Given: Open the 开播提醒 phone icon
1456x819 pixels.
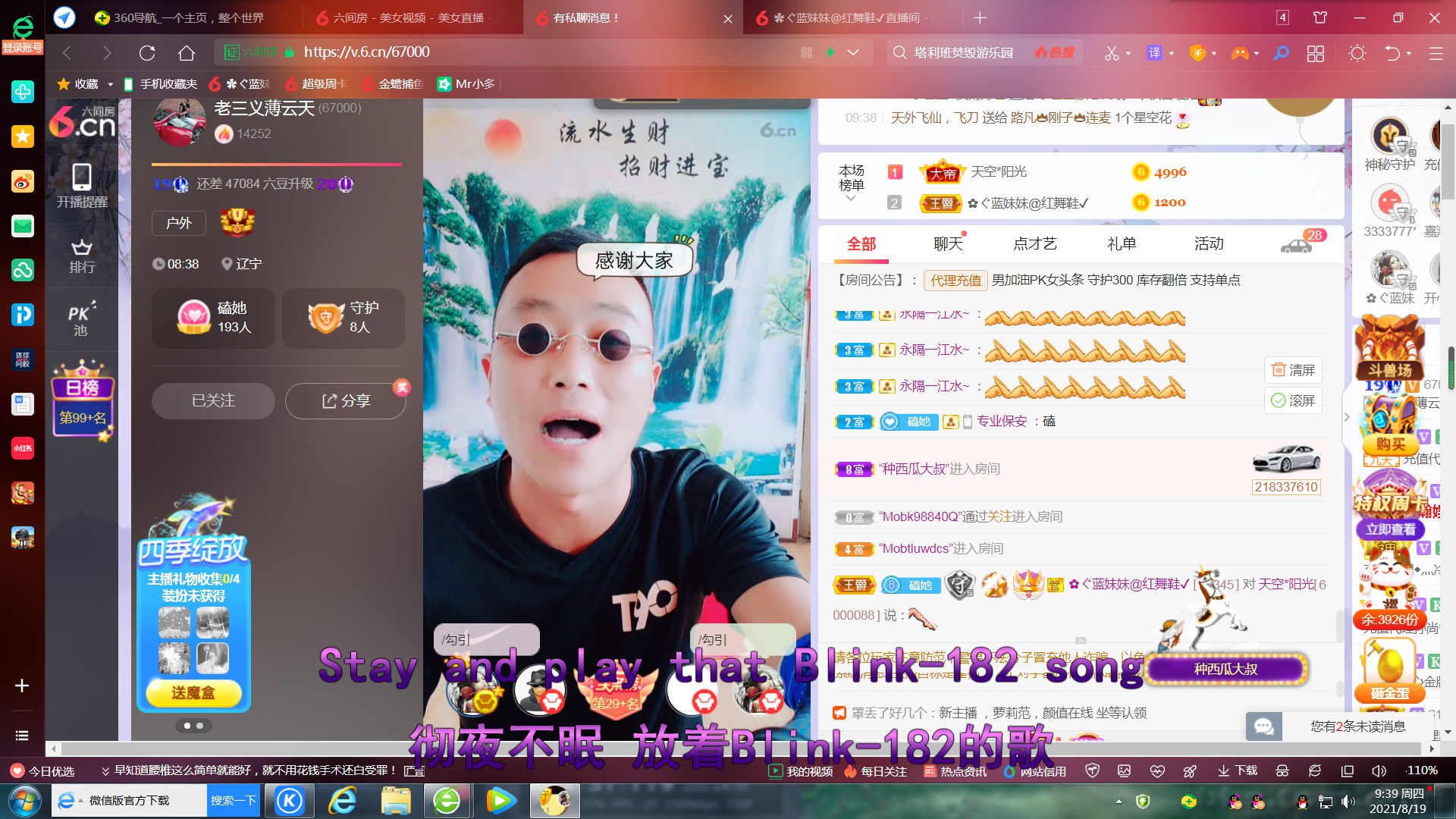Looking at the screenshot, I should tap(82, 186).
